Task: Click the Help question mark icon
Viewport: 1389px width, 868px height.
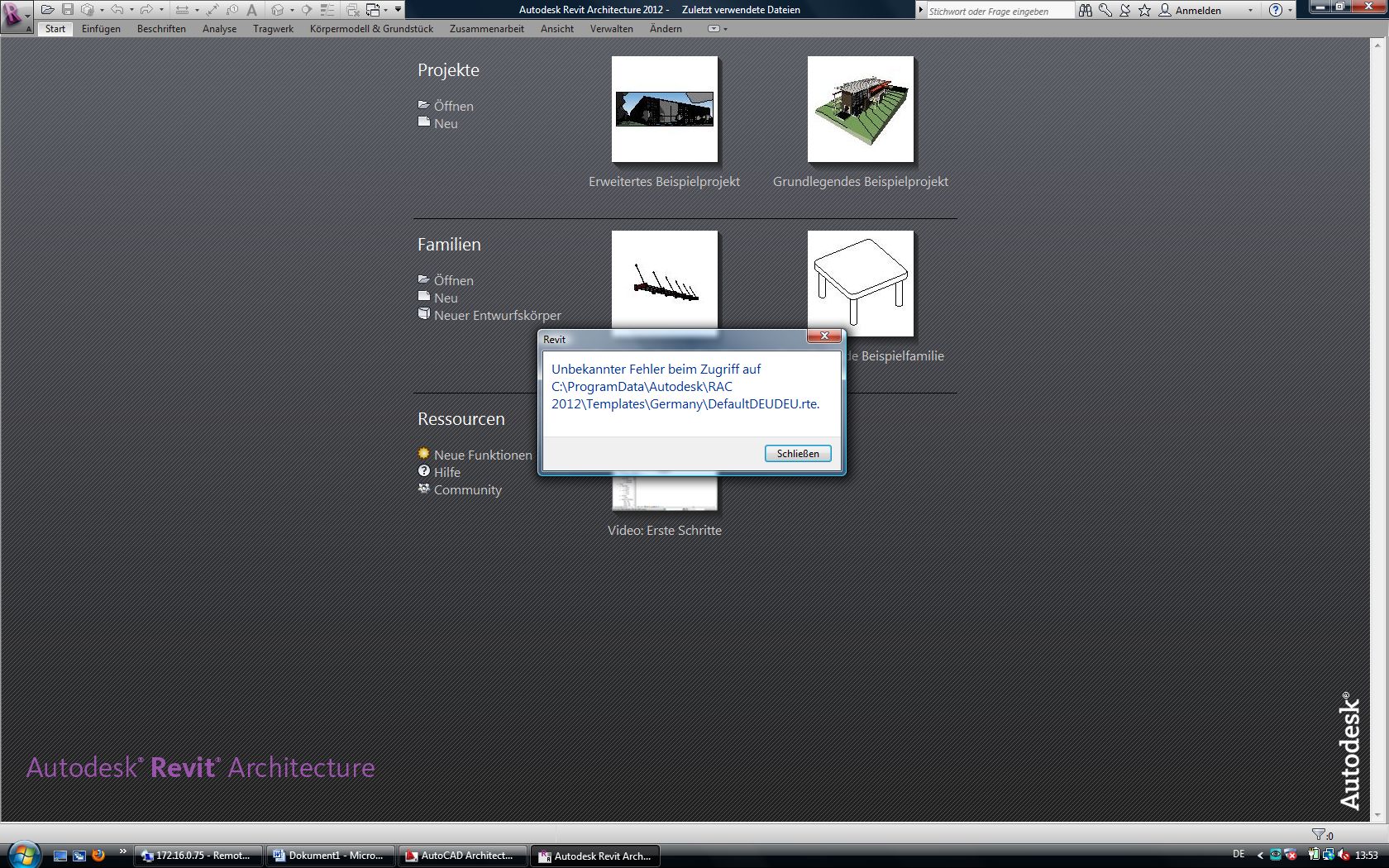Action: (x=1275, y=10)
